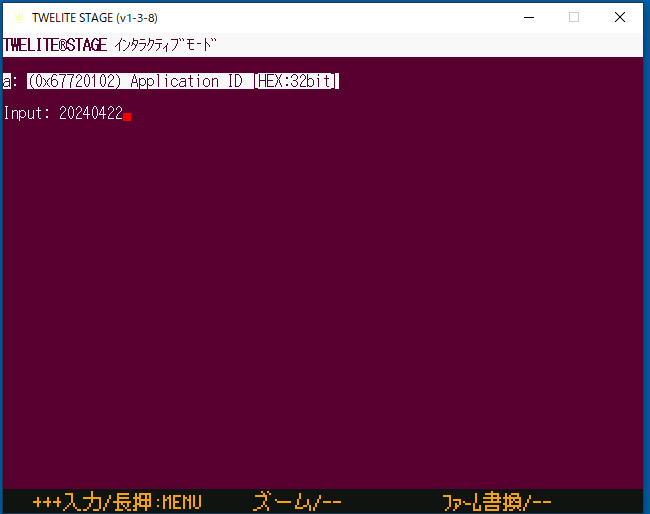Click the disabled maximize button
Screen dimensions: 650x514
click(574, 17)
